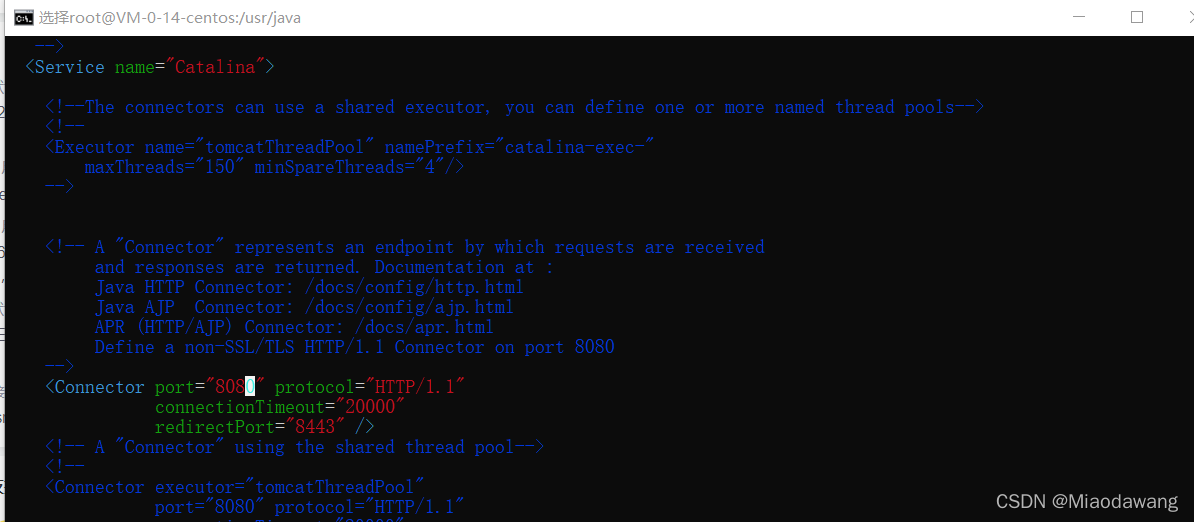Click the executor="tomcatThreadPool" attribute value
This screenshot has height=522, width=1194.
(334, 487)
